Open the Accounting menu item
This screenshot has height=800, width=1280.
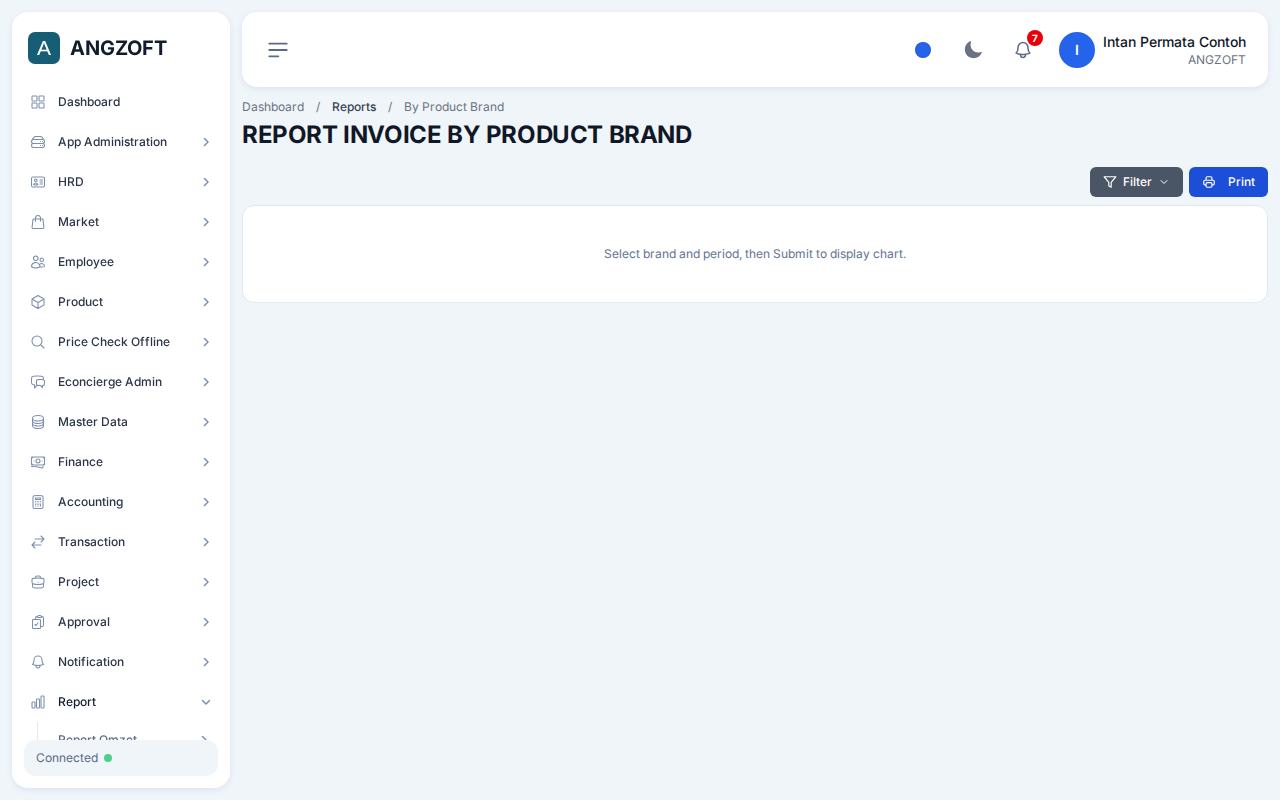(x=121, y=502)
